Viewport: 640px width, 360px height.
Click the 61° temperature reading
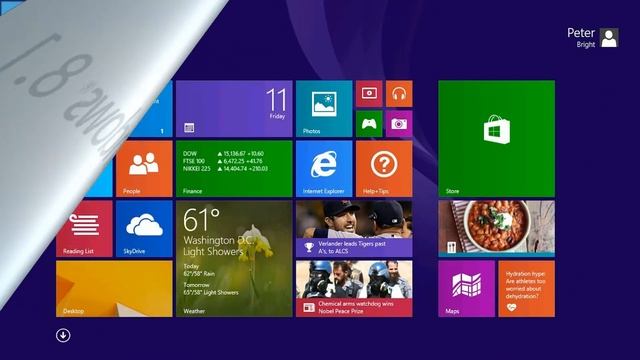(201, 220)
